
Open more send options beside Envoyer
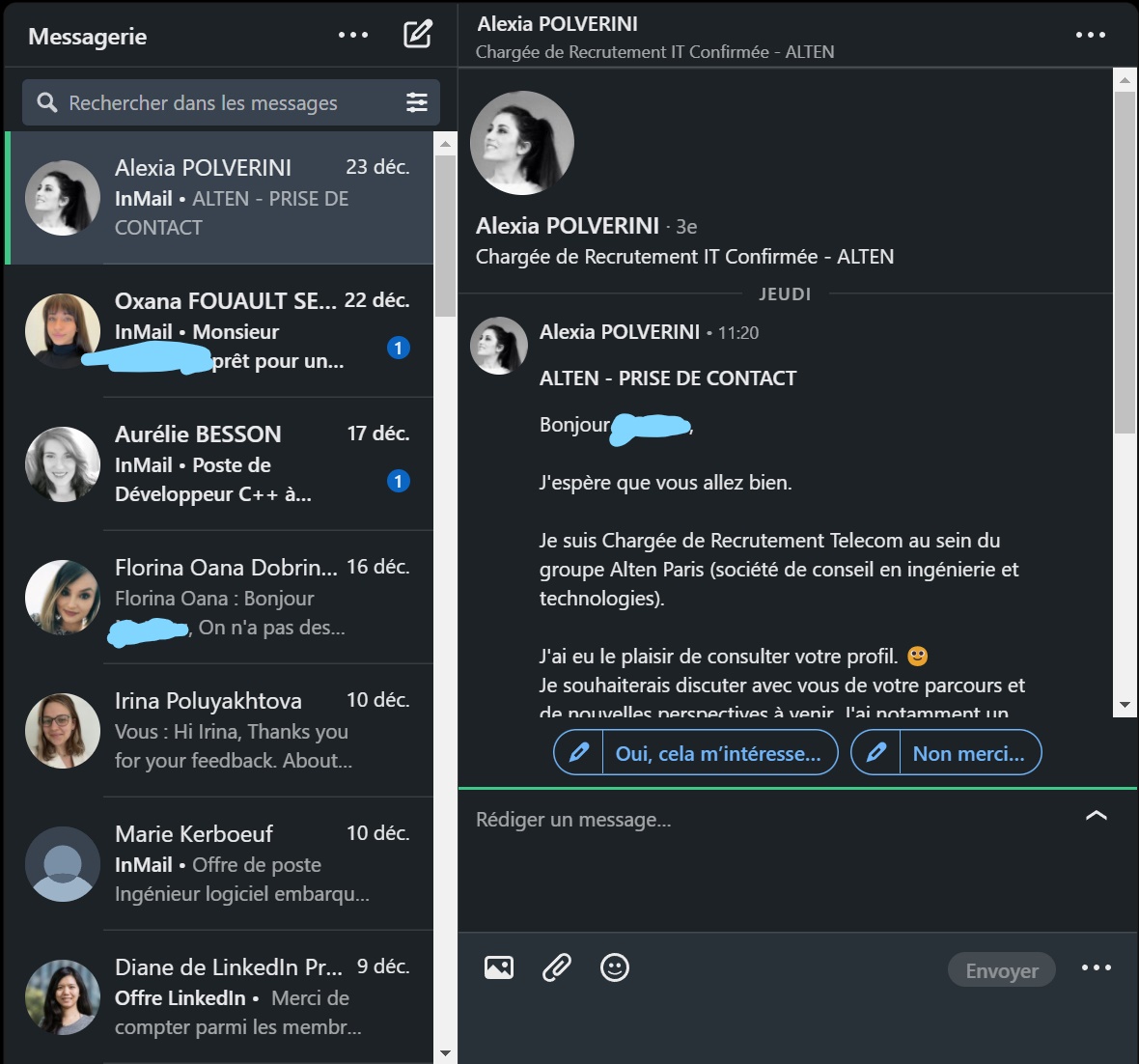[x=1097, y=967]
